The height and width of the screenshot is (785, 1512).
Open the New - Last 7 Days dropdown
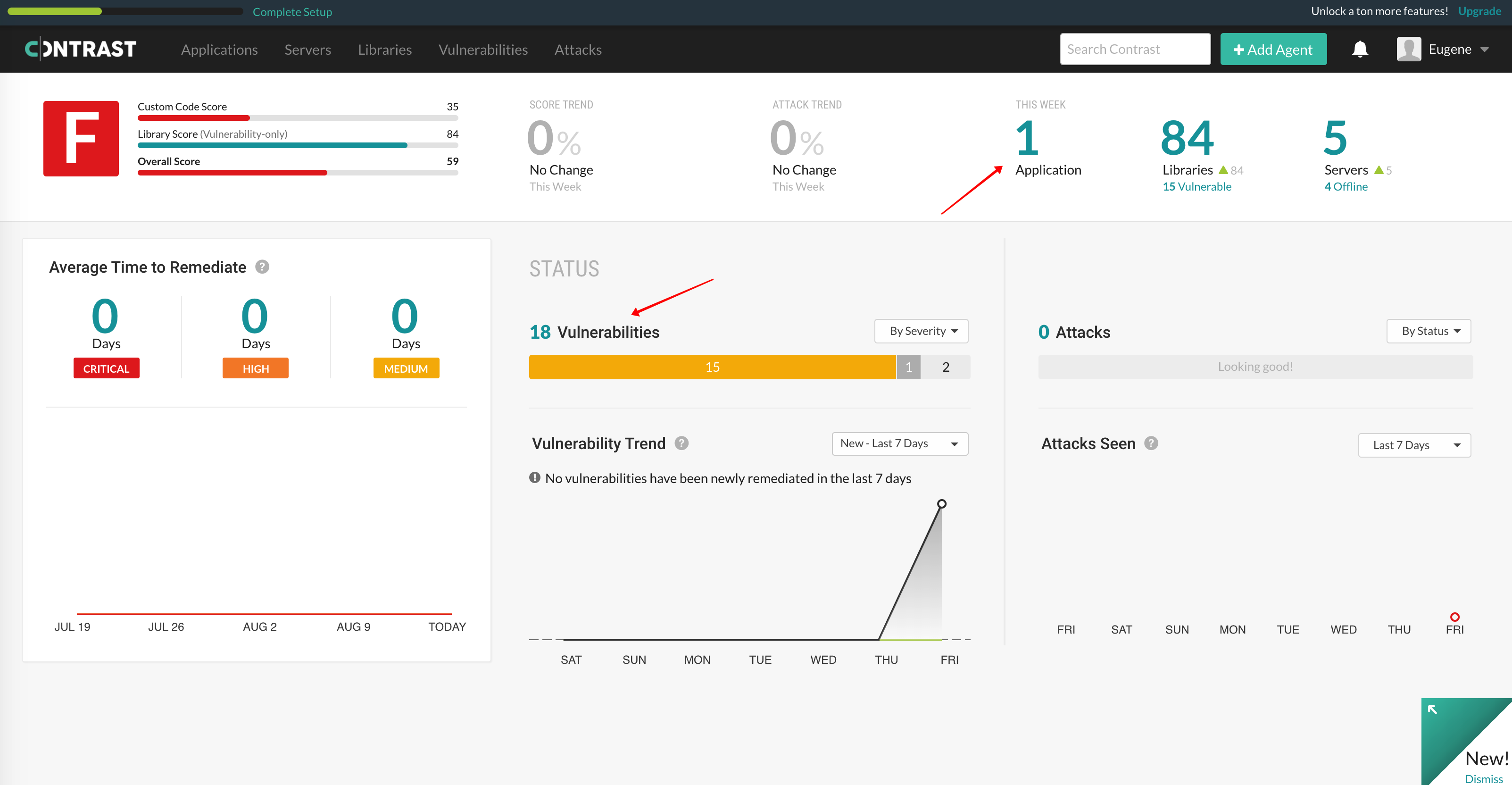900,444
